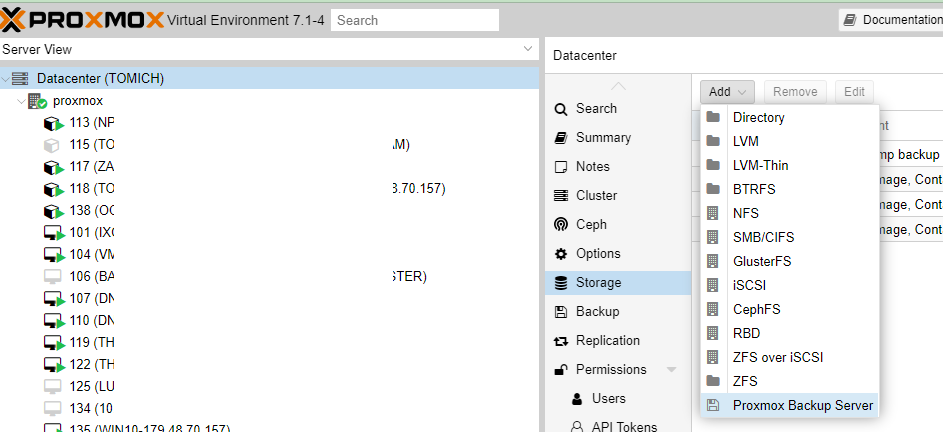The width and height of the screenshot is (943, 432).
Task: Choose CephFS storage type
Action: coord(789,309)
